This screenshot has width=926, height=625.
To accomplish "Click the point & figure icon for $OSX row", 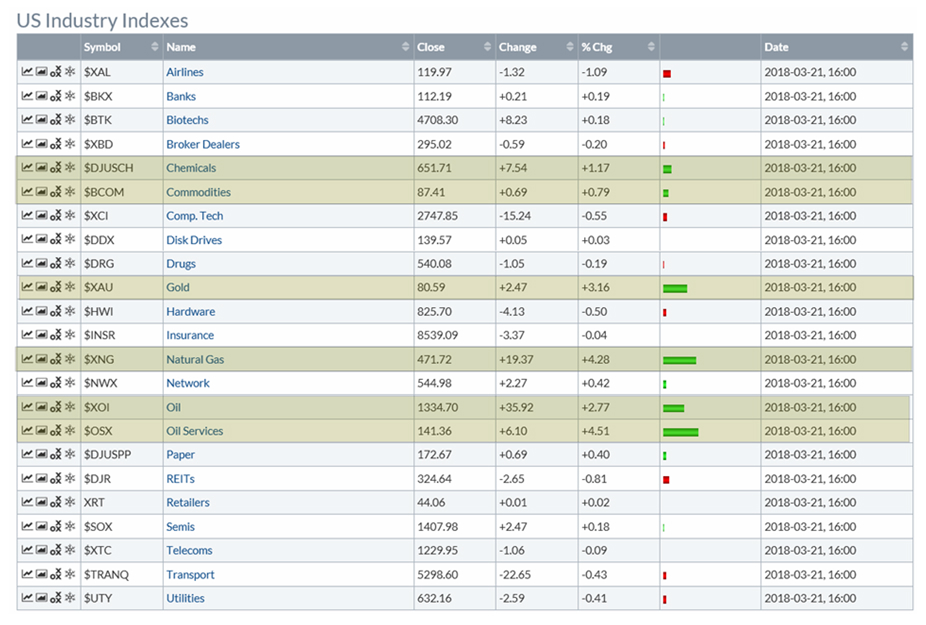I will (55, 431).
